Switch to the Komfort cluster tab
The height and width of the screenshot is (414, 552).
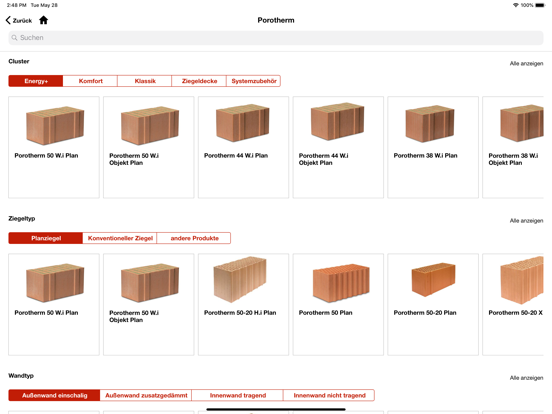(x=90, y=81)
